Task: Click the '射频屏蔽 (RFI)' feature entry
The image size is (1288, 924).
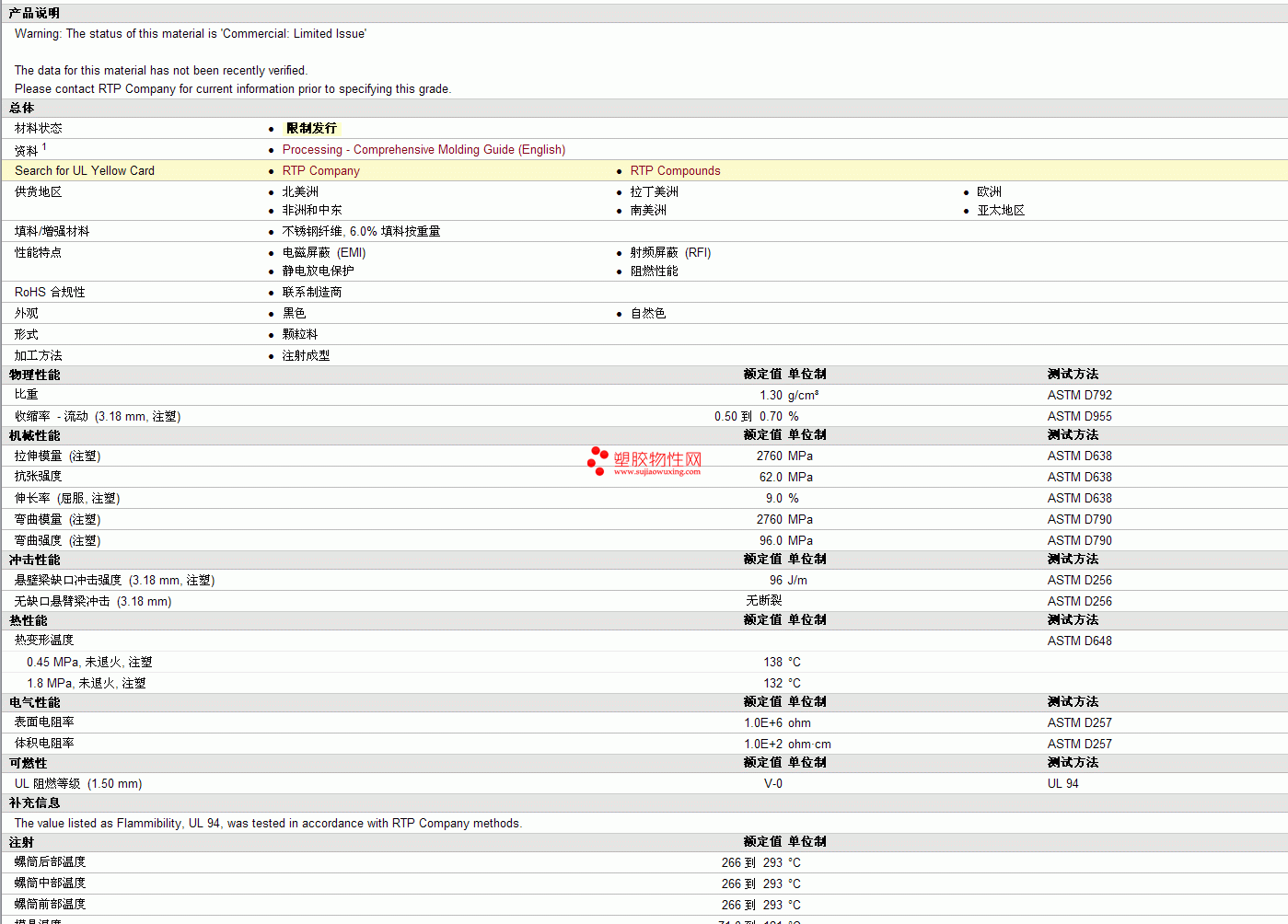Action: click(670, 253)
